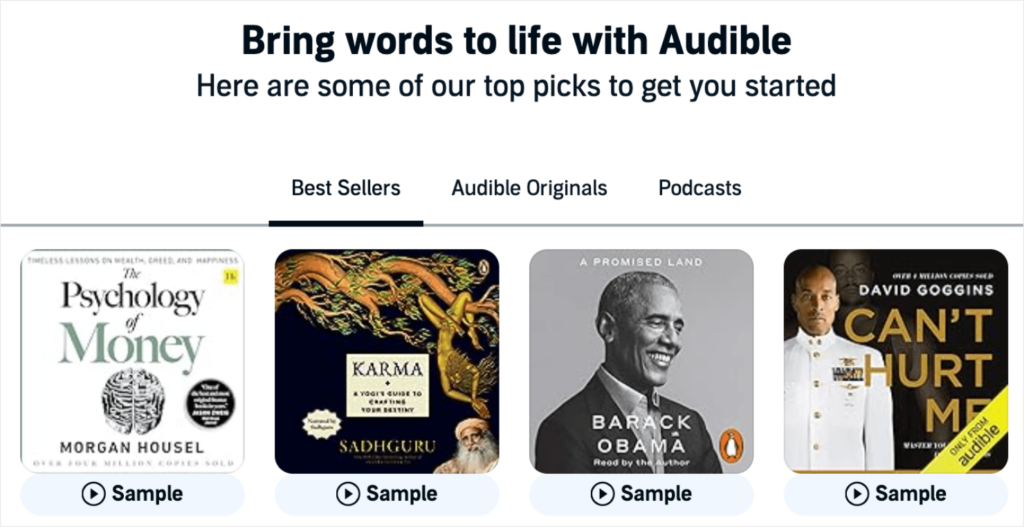This screenshot has width=1024, height=527.
Task: Hit the play icon below Can't Hurt Me
Action: click(x=857, y=494)
